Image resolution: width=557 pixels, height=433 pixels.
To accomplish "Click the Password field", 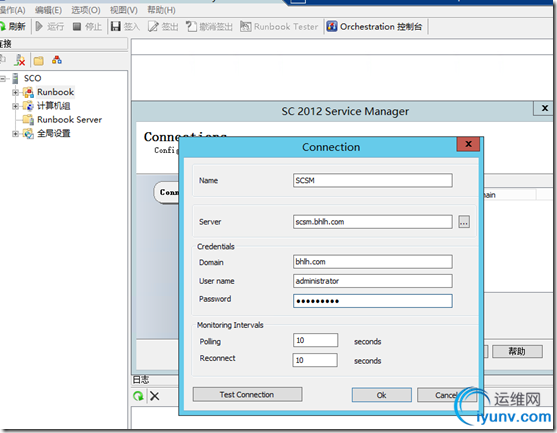I will point(373,301).
